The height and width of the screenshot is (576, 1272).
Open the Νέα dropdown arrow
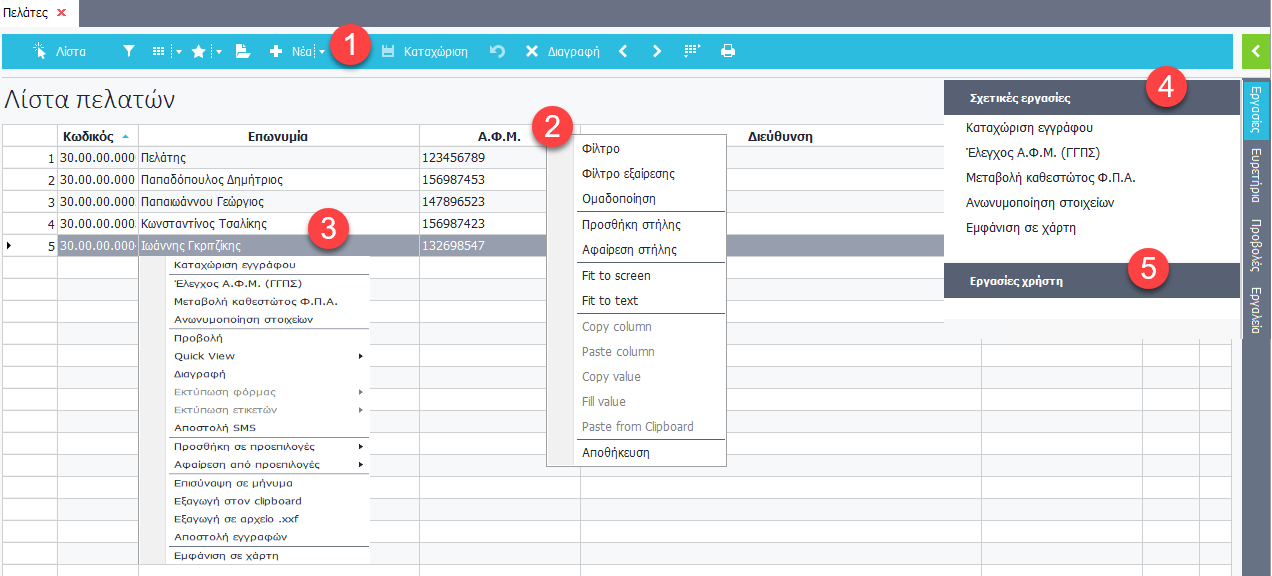pos(323,52)
